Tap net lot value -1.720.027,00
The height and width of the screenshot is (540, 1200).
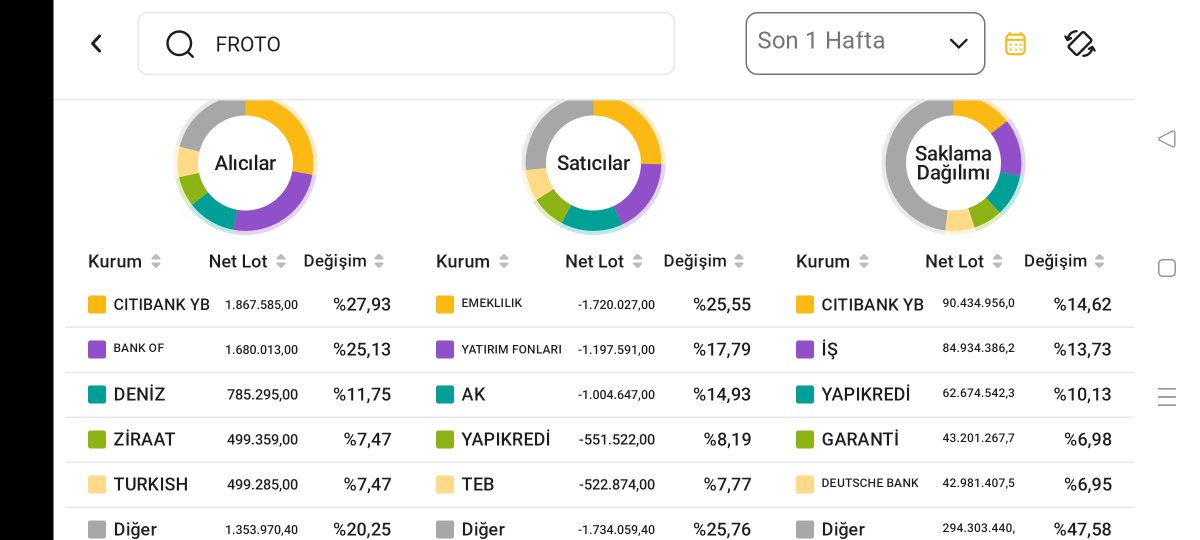616,304
